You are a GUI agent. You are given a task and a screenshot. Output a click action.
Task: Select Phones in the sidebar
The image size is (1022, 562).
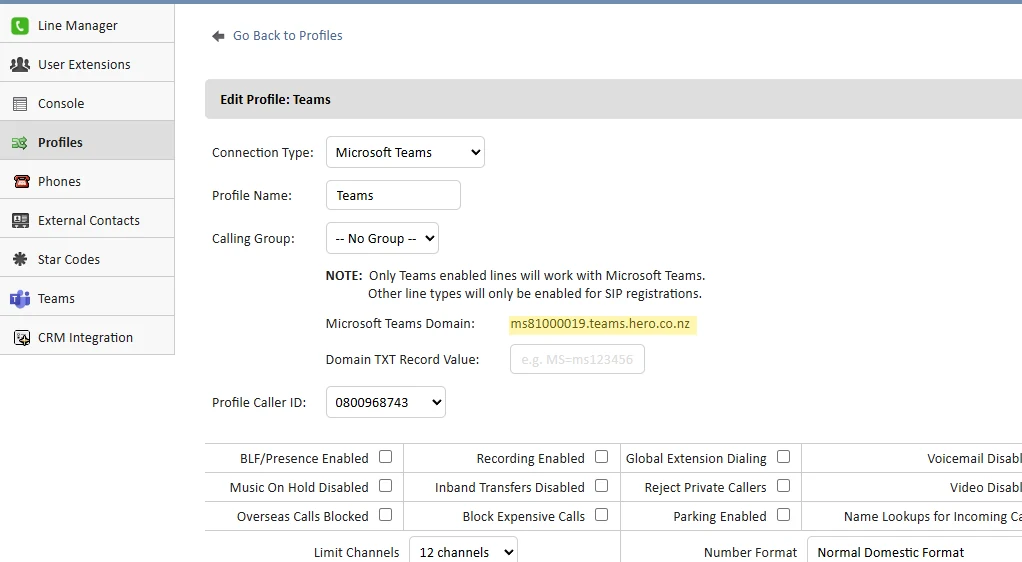click(x=87, y=181)
